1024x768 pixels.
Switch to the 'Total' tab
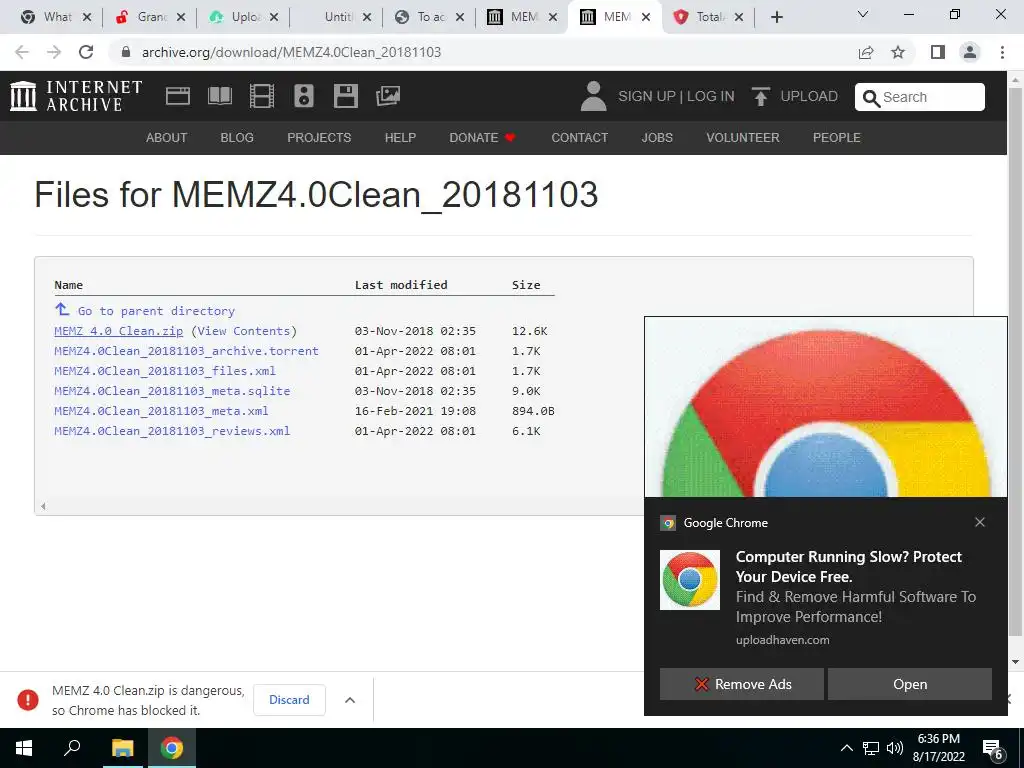coord(709,17)
